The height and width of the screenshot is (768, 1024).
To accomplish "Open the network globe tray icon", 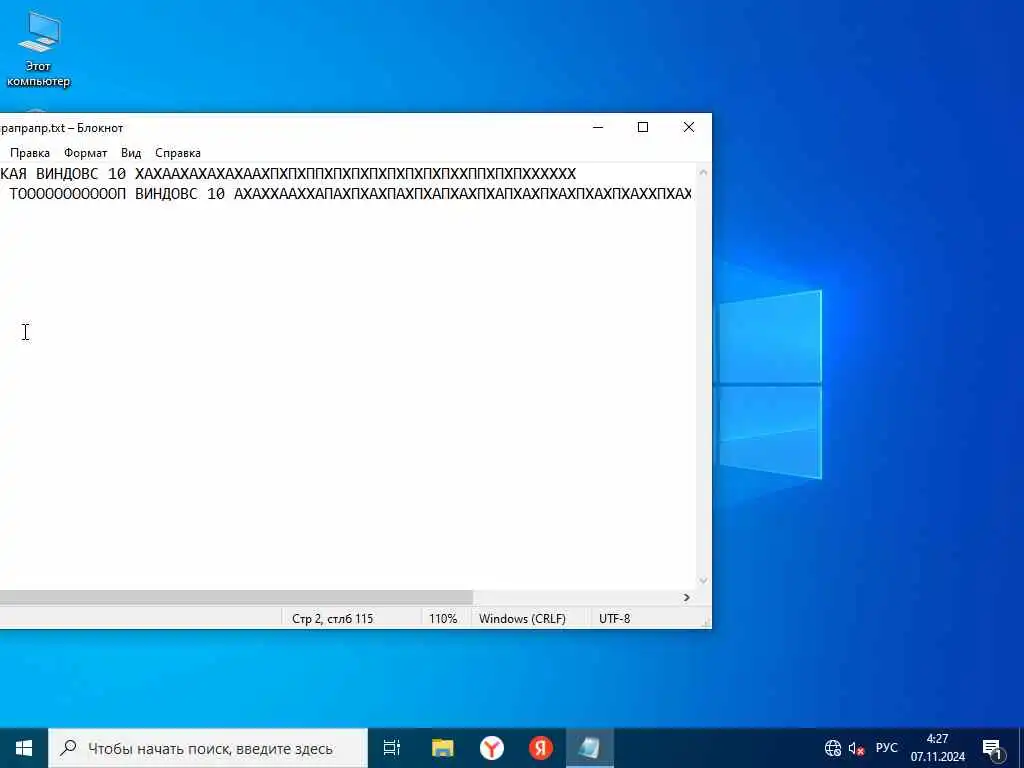I will pyautogui.click(x=833, y=748).
